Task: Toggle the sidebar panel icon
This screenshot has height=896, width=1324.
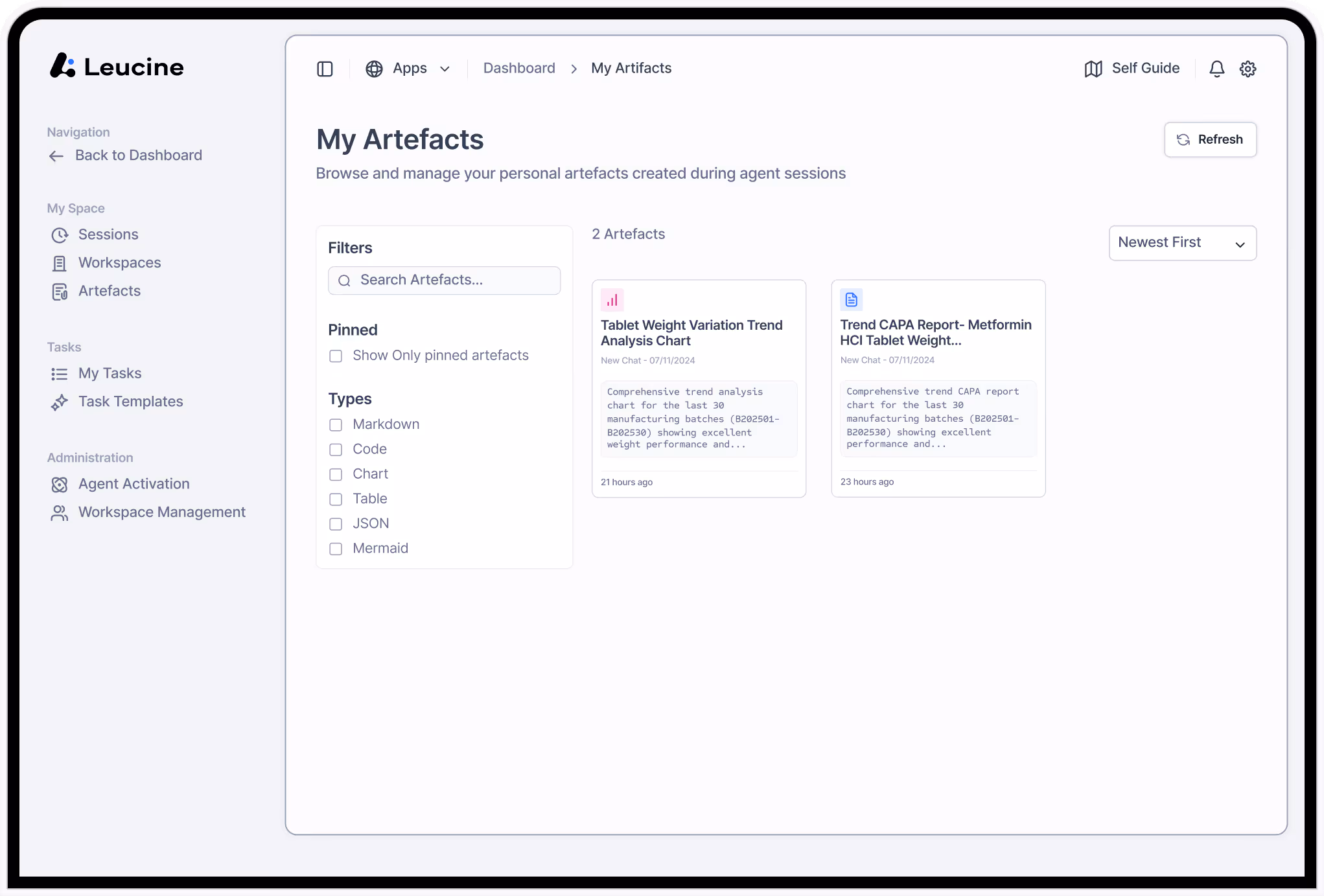Action: (x=325, y=69)
